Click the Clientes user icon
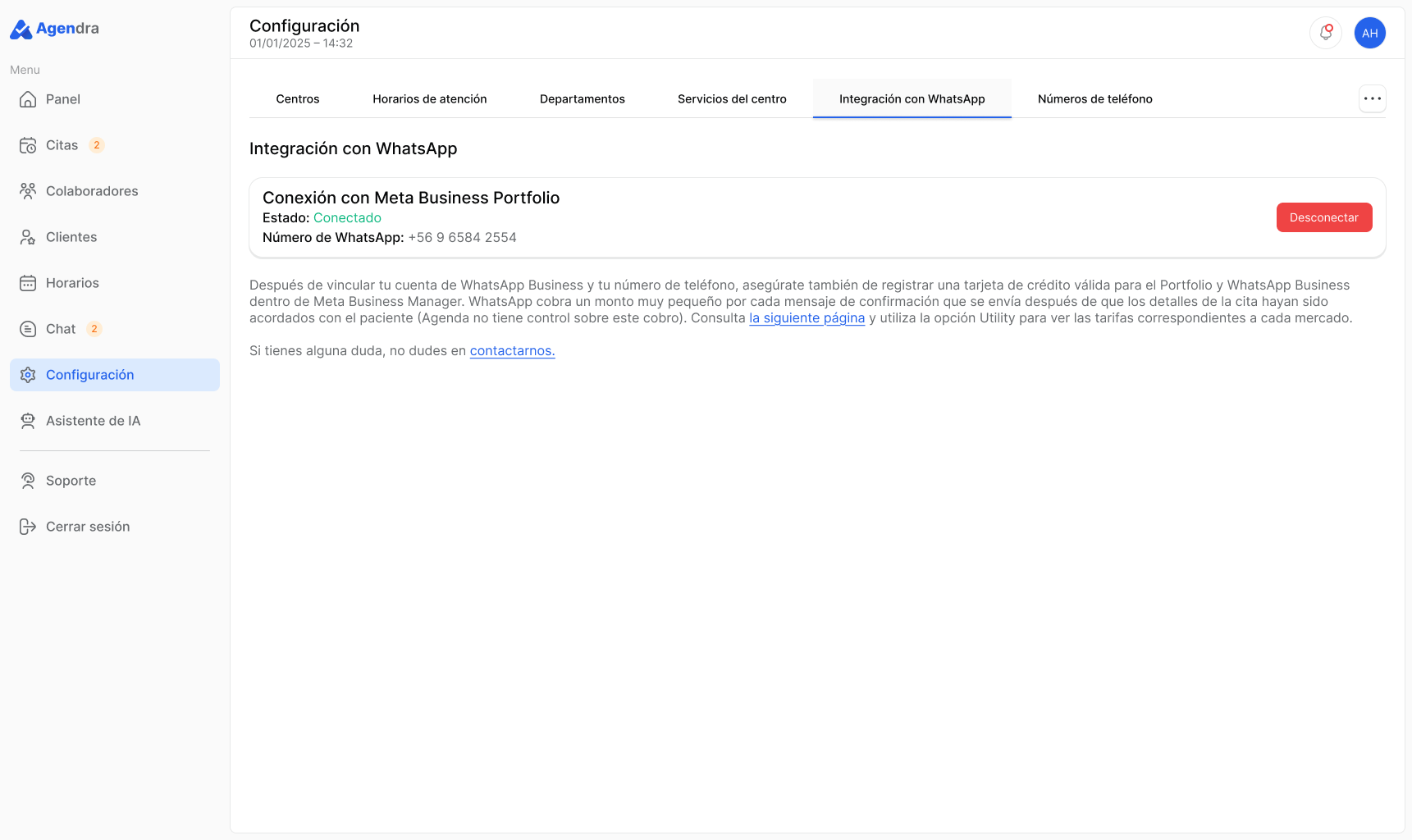1412x840 pixels. pos(28,237)
